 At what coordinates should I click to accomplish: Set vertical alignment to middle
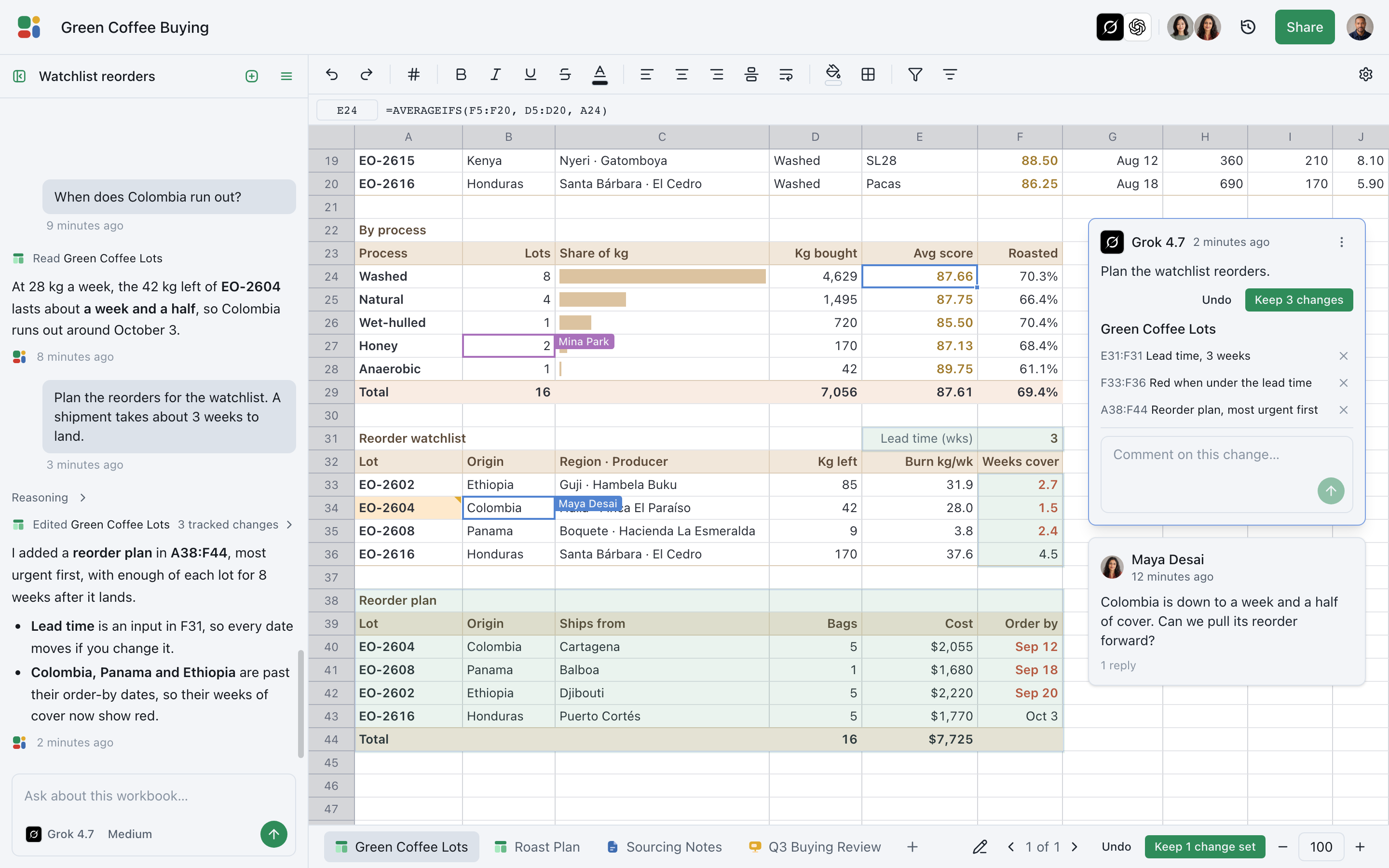[751, 75]
